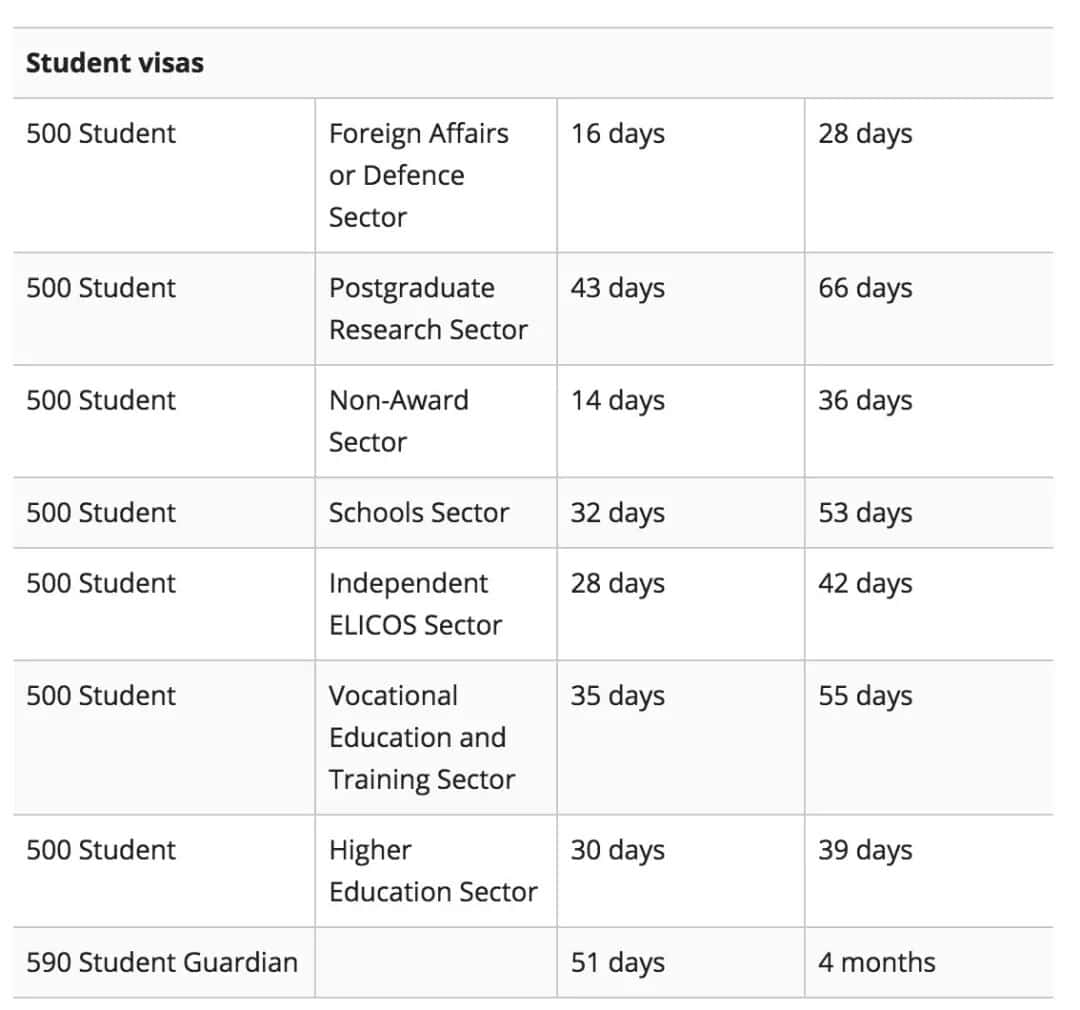Click 500 Student label in Schools Sector row
Image resolution: width=1080 pixels, height=1010 pixels.
pos(101,513)
